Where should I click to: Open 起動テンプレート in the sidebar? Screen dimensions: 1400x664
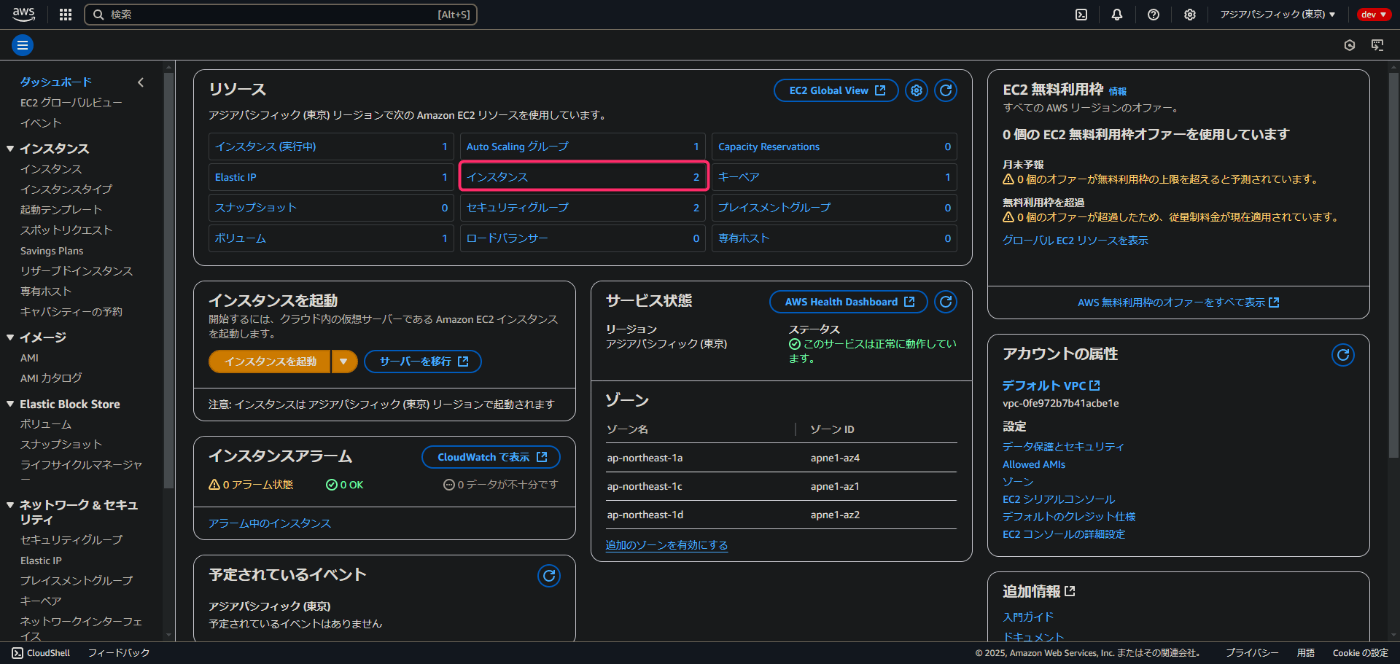(x=61, y=210)
